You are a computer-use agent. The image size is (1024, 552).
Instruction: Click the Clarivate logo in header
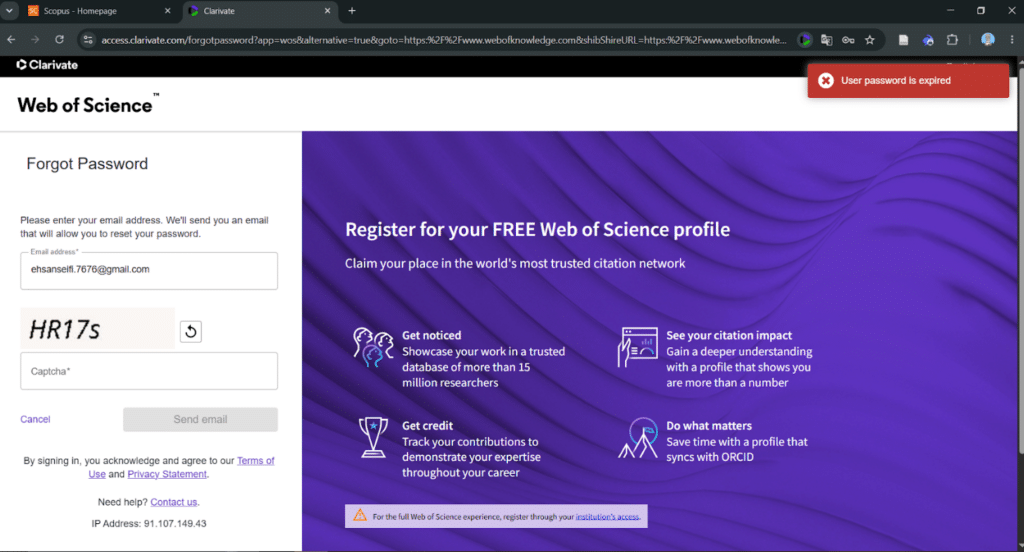47,65
